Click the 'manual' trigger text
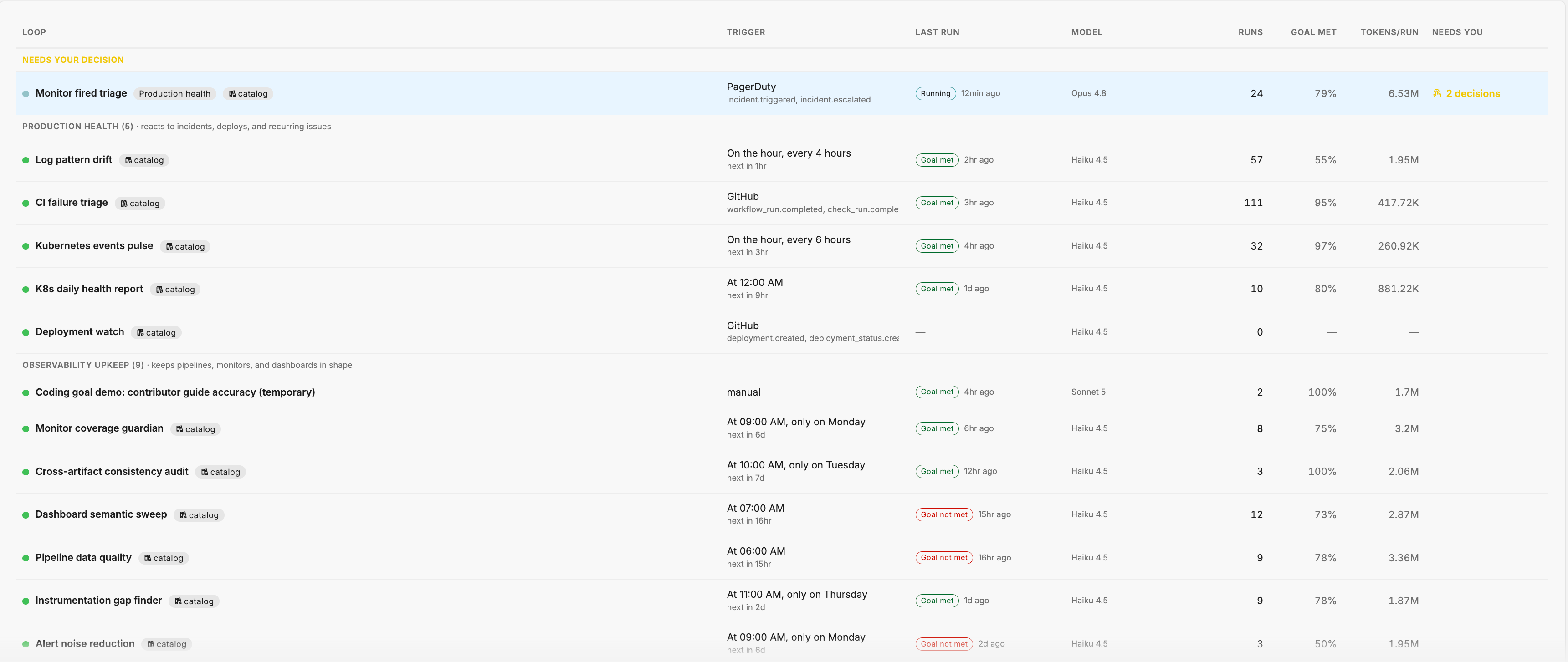Screen dimensions: 1568x662 (743, 392)
